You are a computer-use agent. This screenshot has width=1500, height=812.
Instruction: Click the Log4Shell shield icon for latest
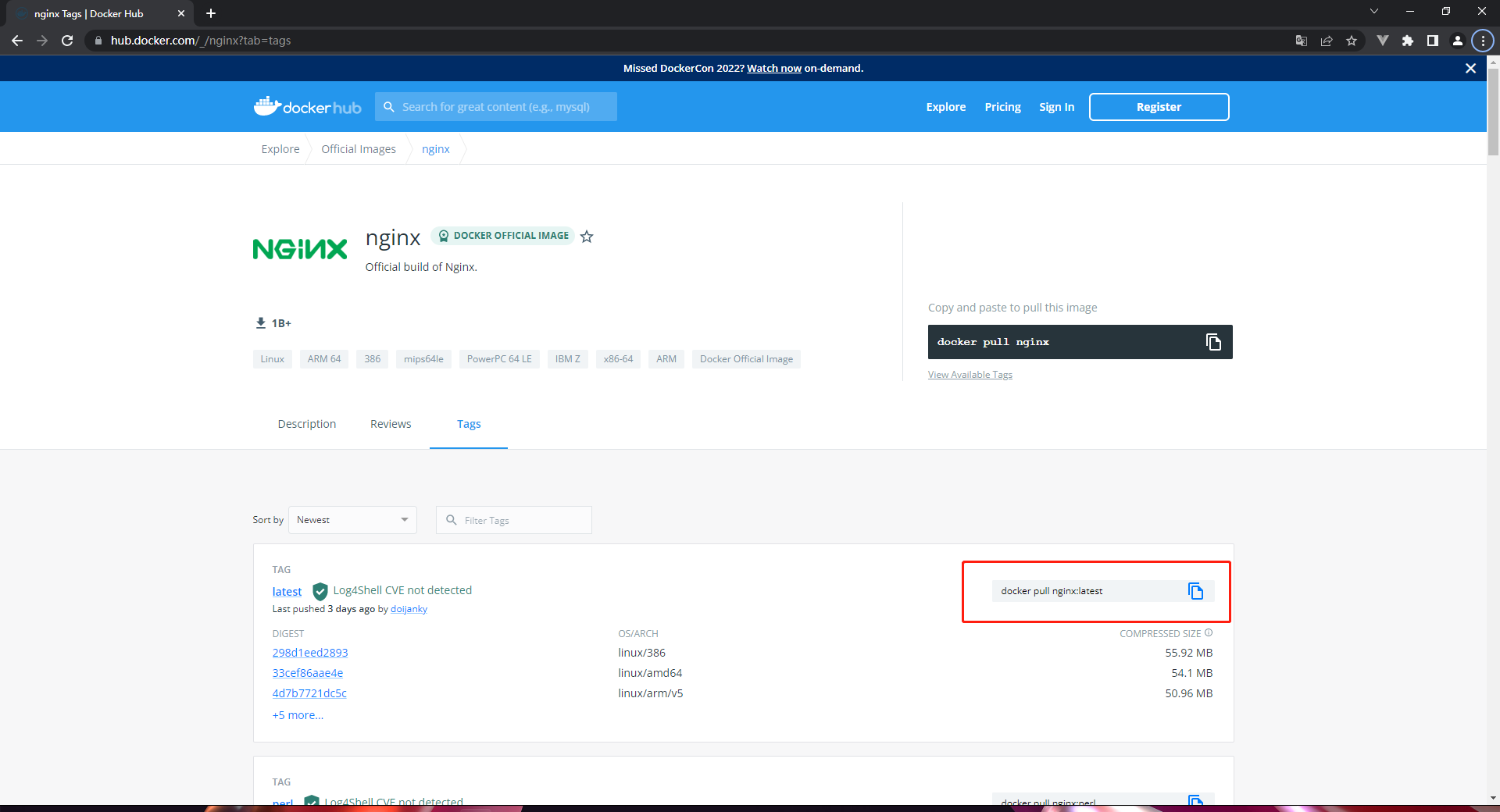point(320,591)
